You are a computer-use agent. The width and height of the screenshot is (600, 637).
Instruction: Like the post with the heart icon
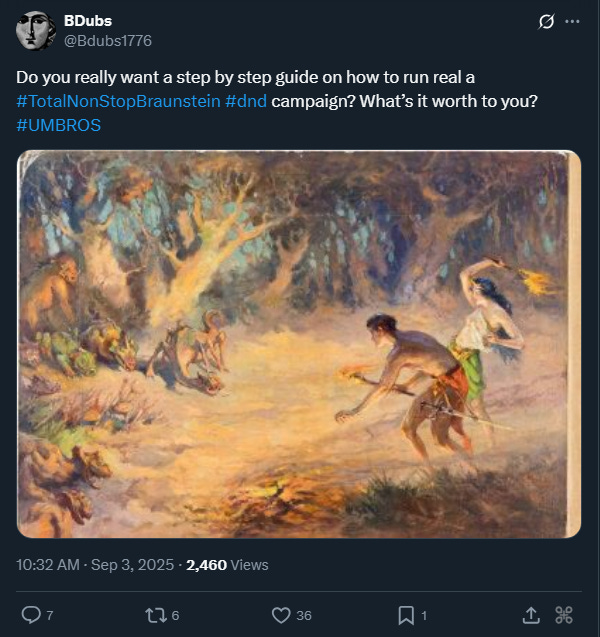(279, 614)
